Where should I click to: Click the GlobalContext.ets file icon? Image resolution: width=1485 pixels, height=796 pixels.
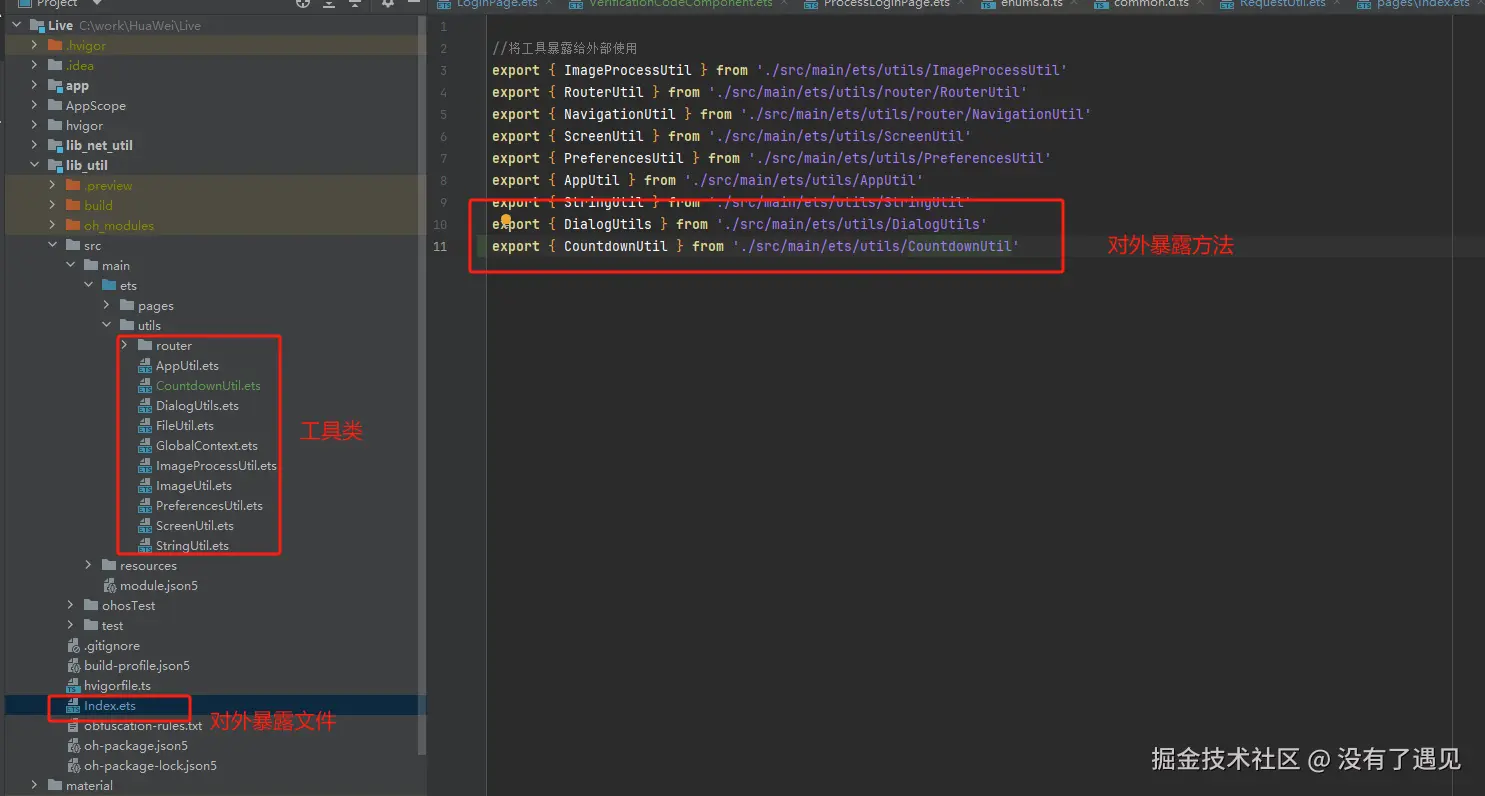coord(145,446)
